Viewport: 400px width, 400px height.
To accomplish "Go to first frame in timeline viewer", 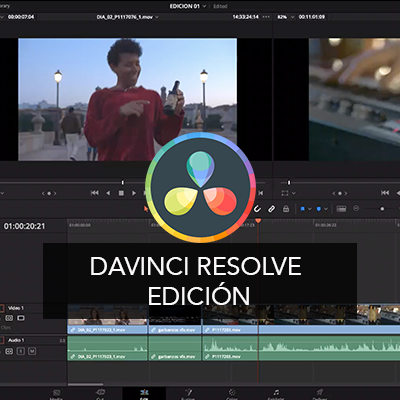I will pyautogui.click(x=385, y=193).
